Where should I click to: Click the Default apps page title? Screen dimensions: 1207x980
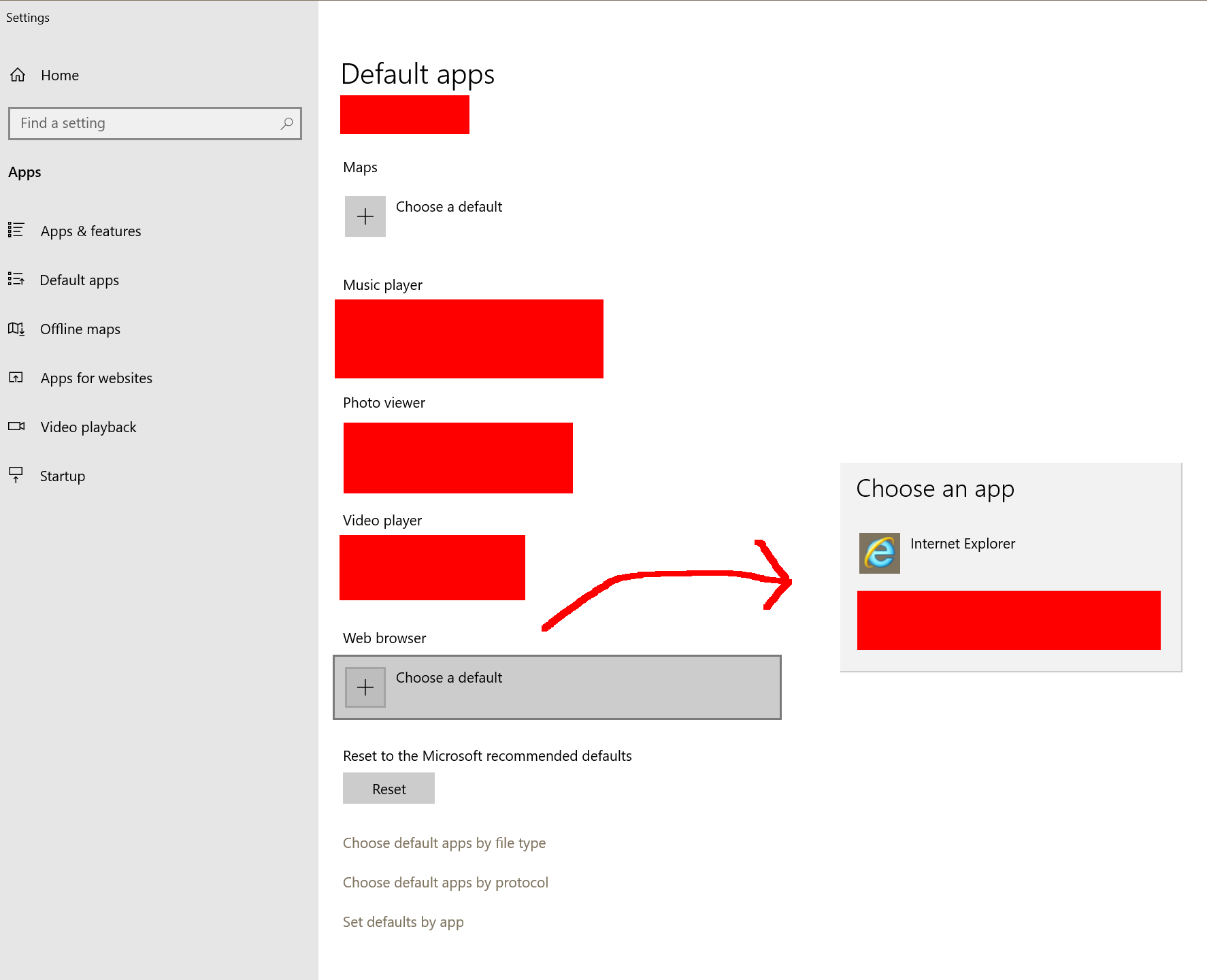(x=418, y=74)
